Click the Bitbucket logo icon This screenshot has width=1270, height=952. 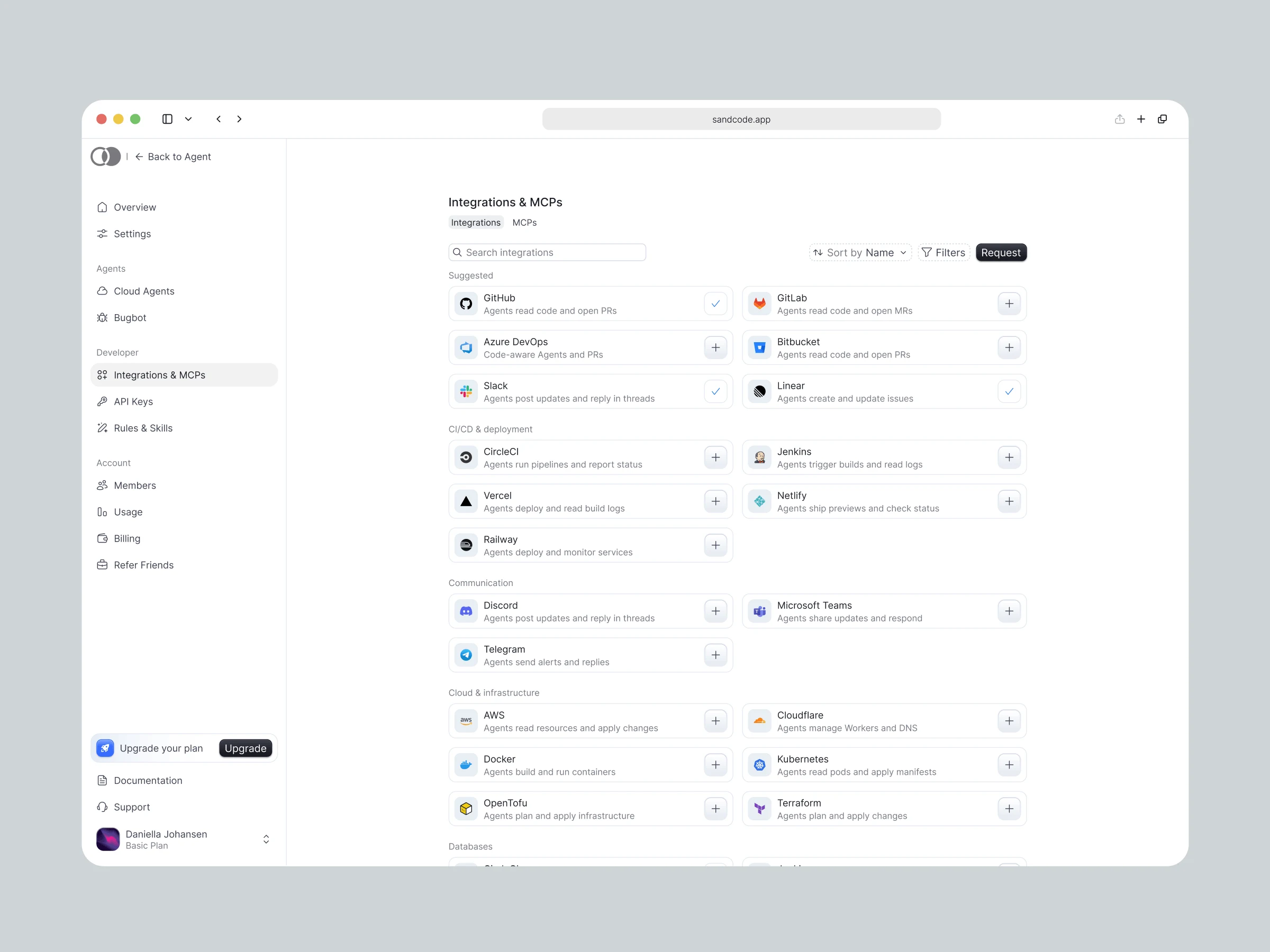tap(759, 348)
